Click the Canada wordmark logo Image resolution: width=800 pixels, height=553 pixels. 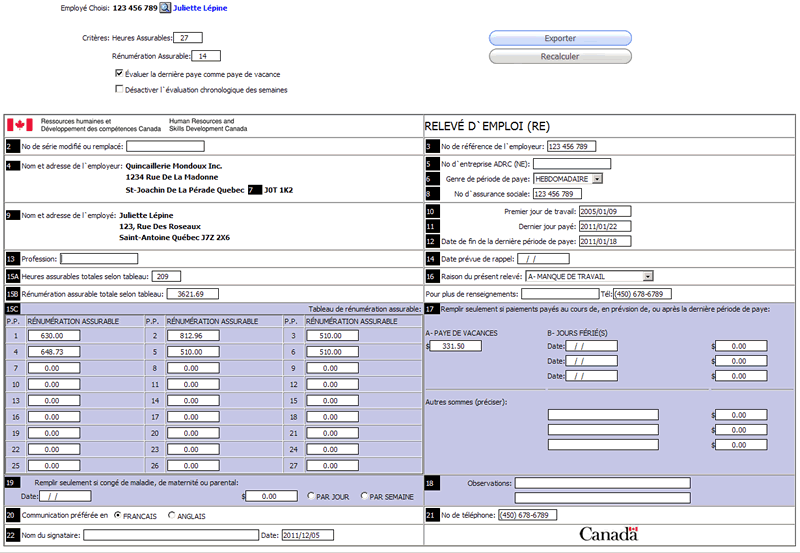click(x=609, y=534)
